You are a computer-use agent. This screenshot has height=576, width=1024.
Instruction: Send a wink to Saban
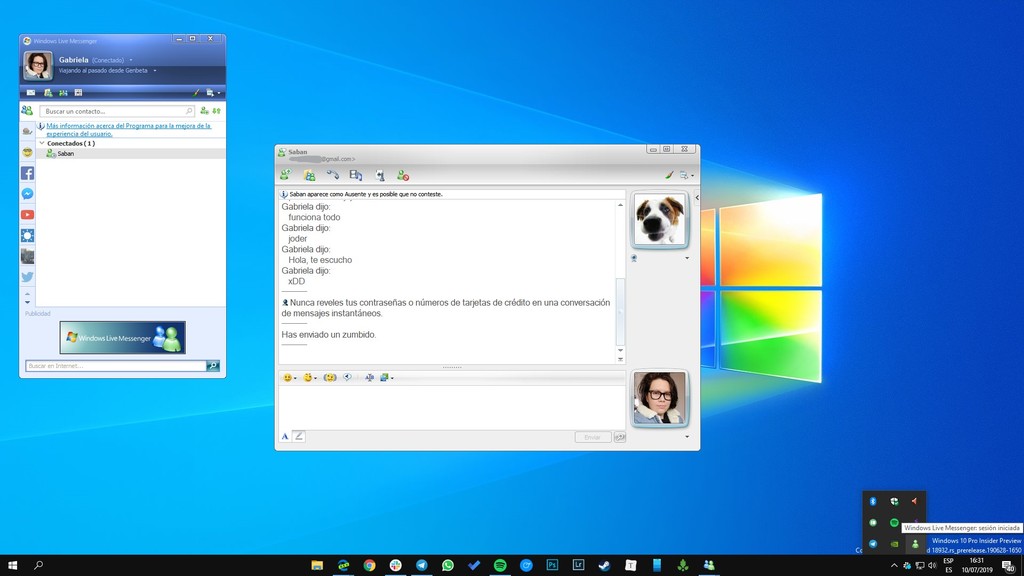(308, 377)
